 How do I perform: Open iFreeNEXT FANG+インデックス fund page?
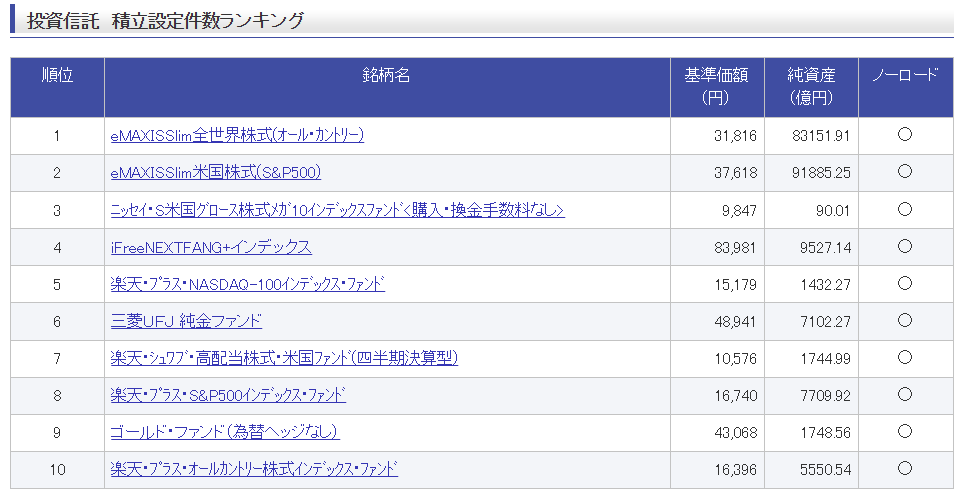[x=211, y=247]
